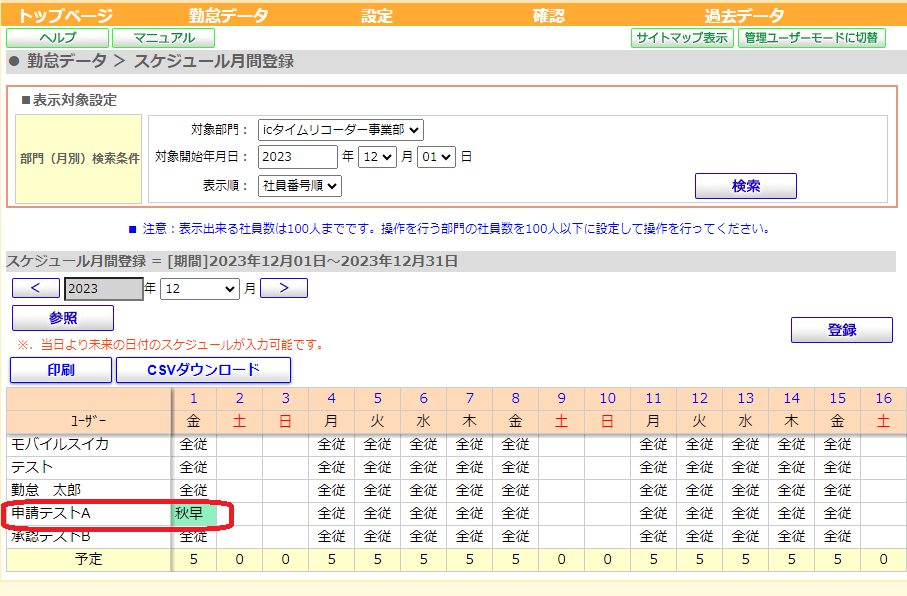Open the start day dropdown showing 01
This screenshot has width=907, height=596.
(x=437, y=157)
